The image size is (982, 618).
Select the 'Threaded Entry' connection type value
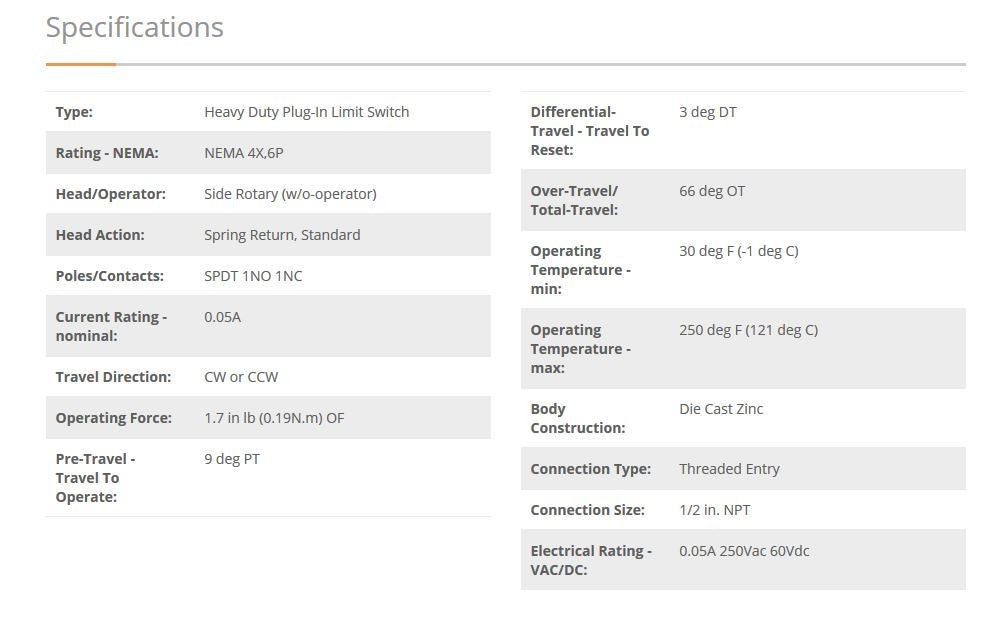point(729,469)
